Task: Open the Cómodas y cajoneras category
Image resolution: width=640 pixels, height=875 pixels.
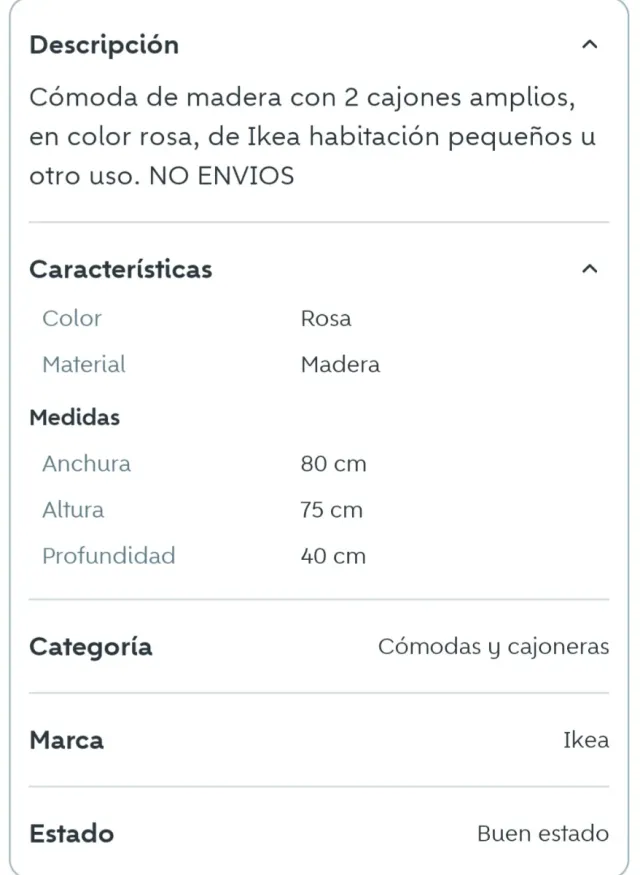Action: [493, 646]
